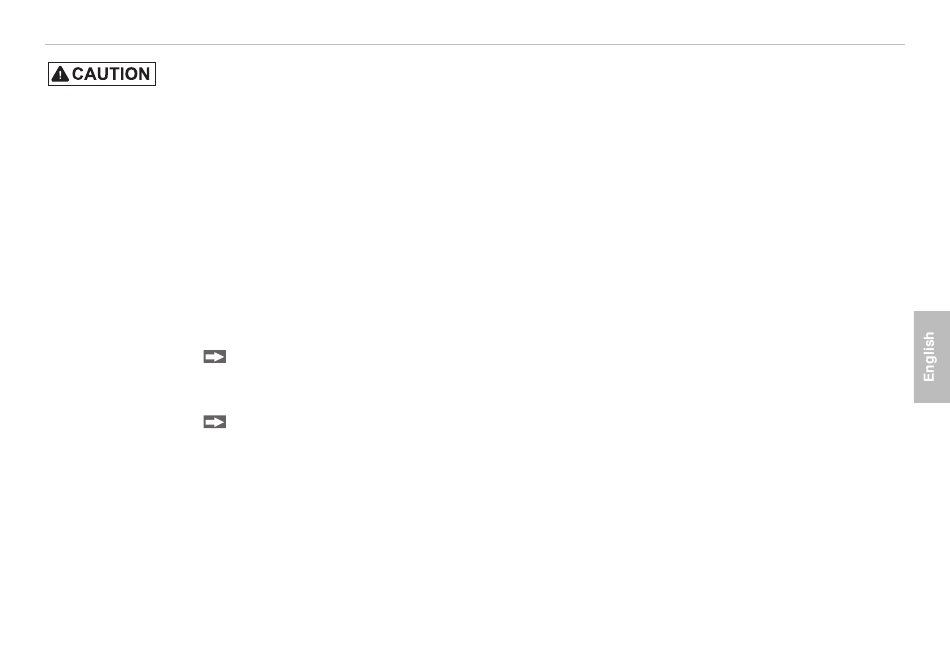The height and width of the screenshot is (670, 950).
Task: Click the horizontal divider line at top
Action: pos(475,44)
